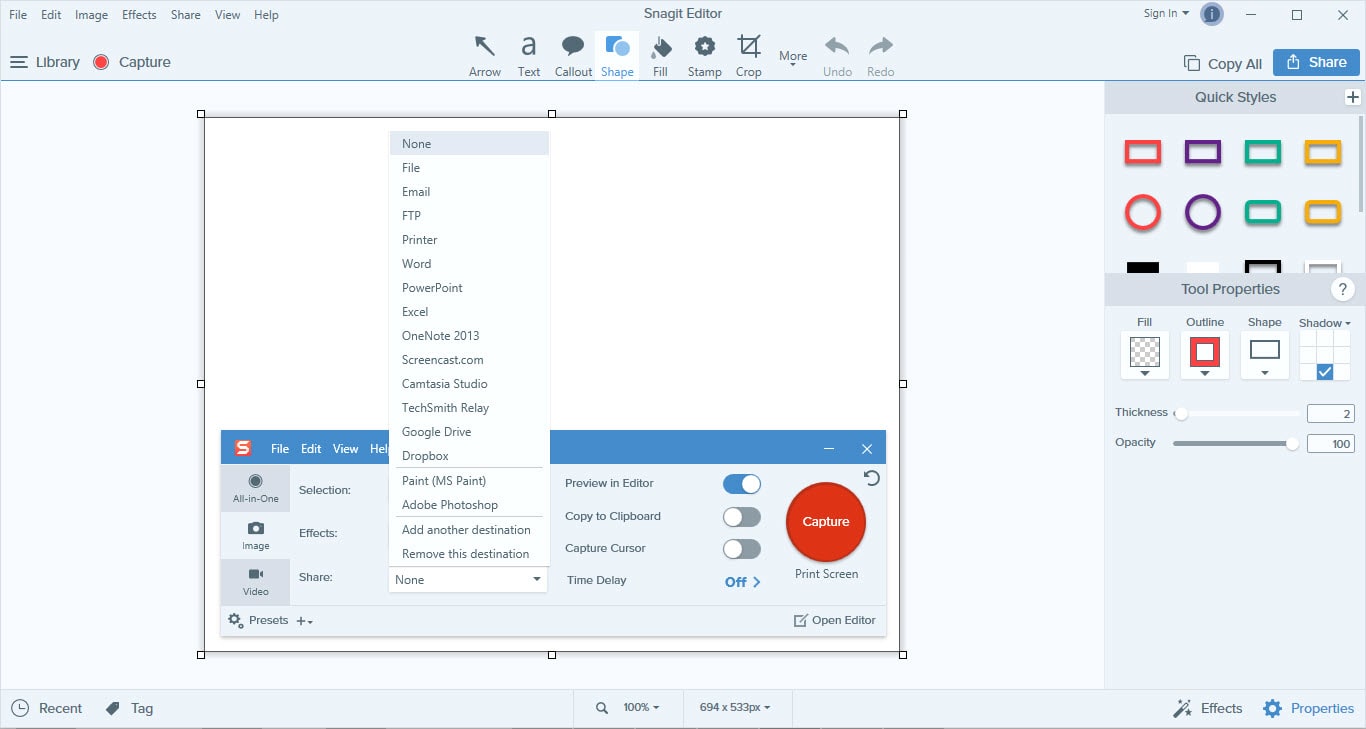Click the Opacity value field
Viewport: 1366px width, 729px height.
click(1331, 444)
